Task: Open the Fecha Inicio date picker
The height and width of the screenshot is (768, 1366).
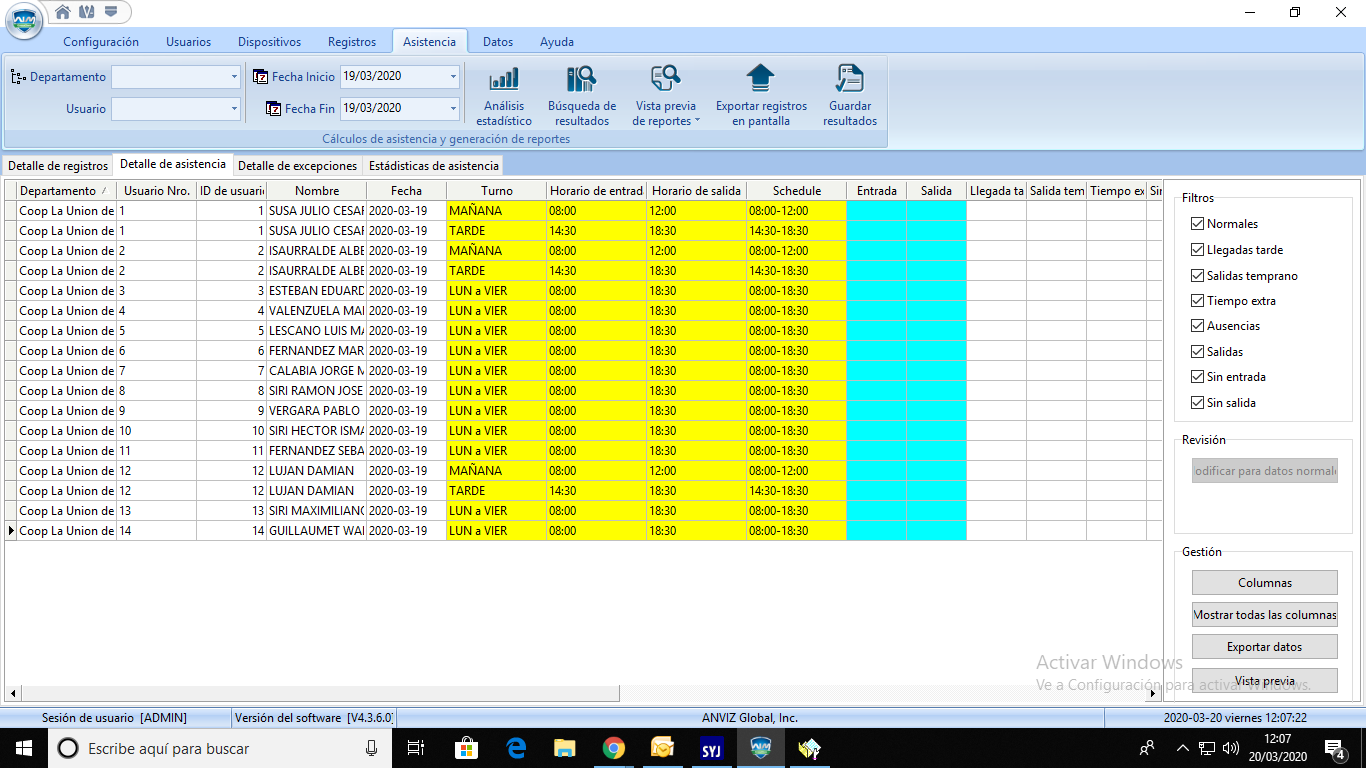Action: 453,76
